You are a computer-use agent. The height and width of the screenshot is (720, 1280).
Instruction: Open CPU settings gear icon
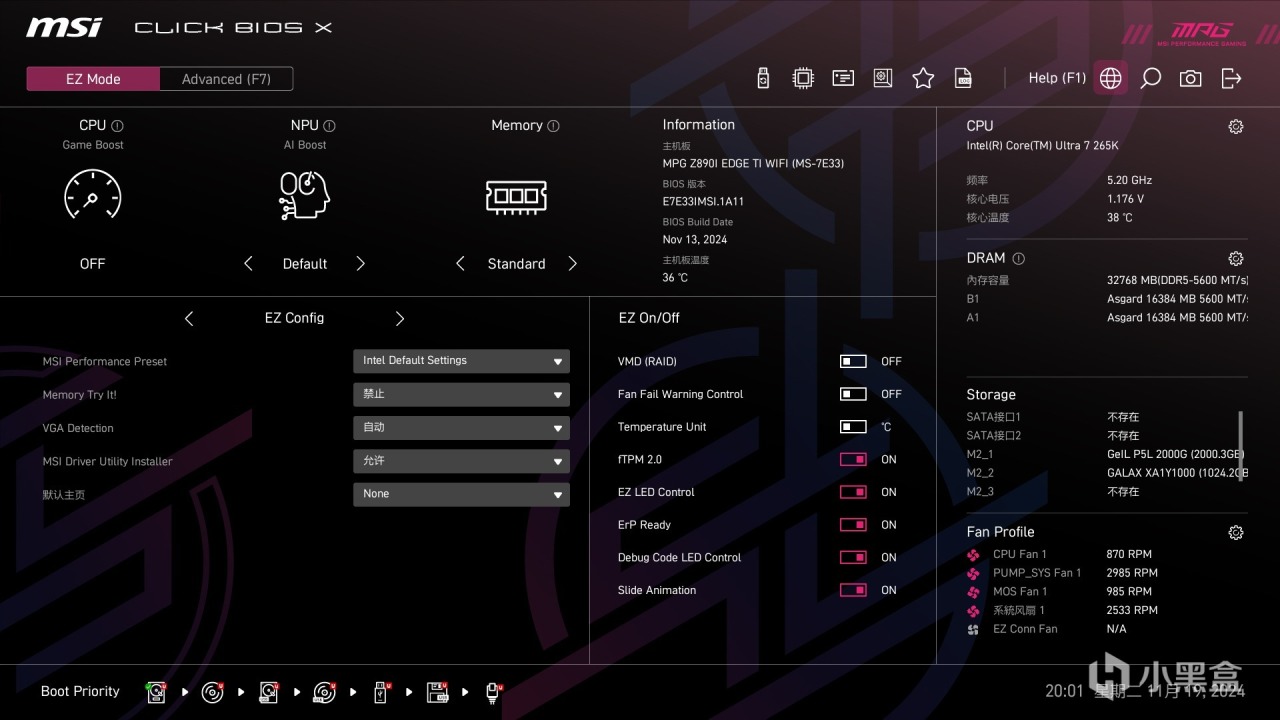(1236, 127)
